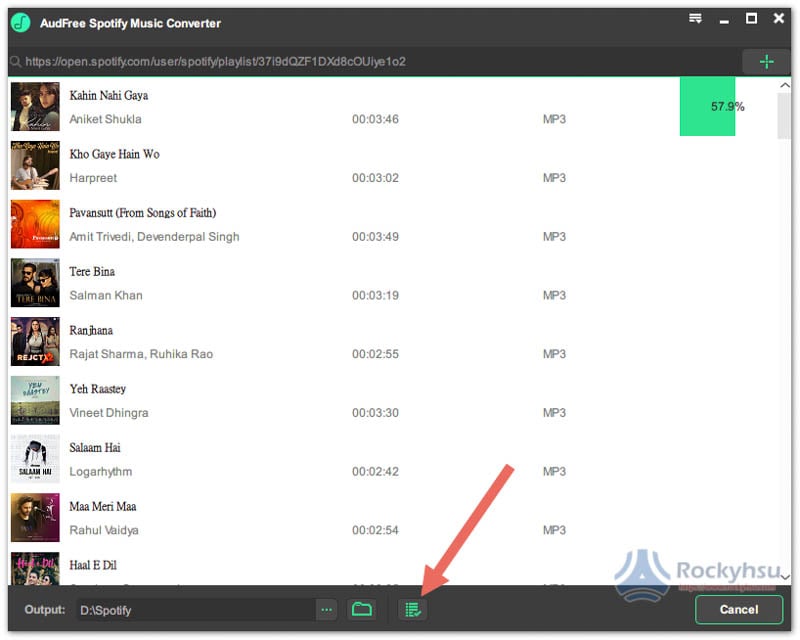The width and height of the screenshot is (800, 640).
Task: Maximize the AudFree window
Action: [751, 19]
